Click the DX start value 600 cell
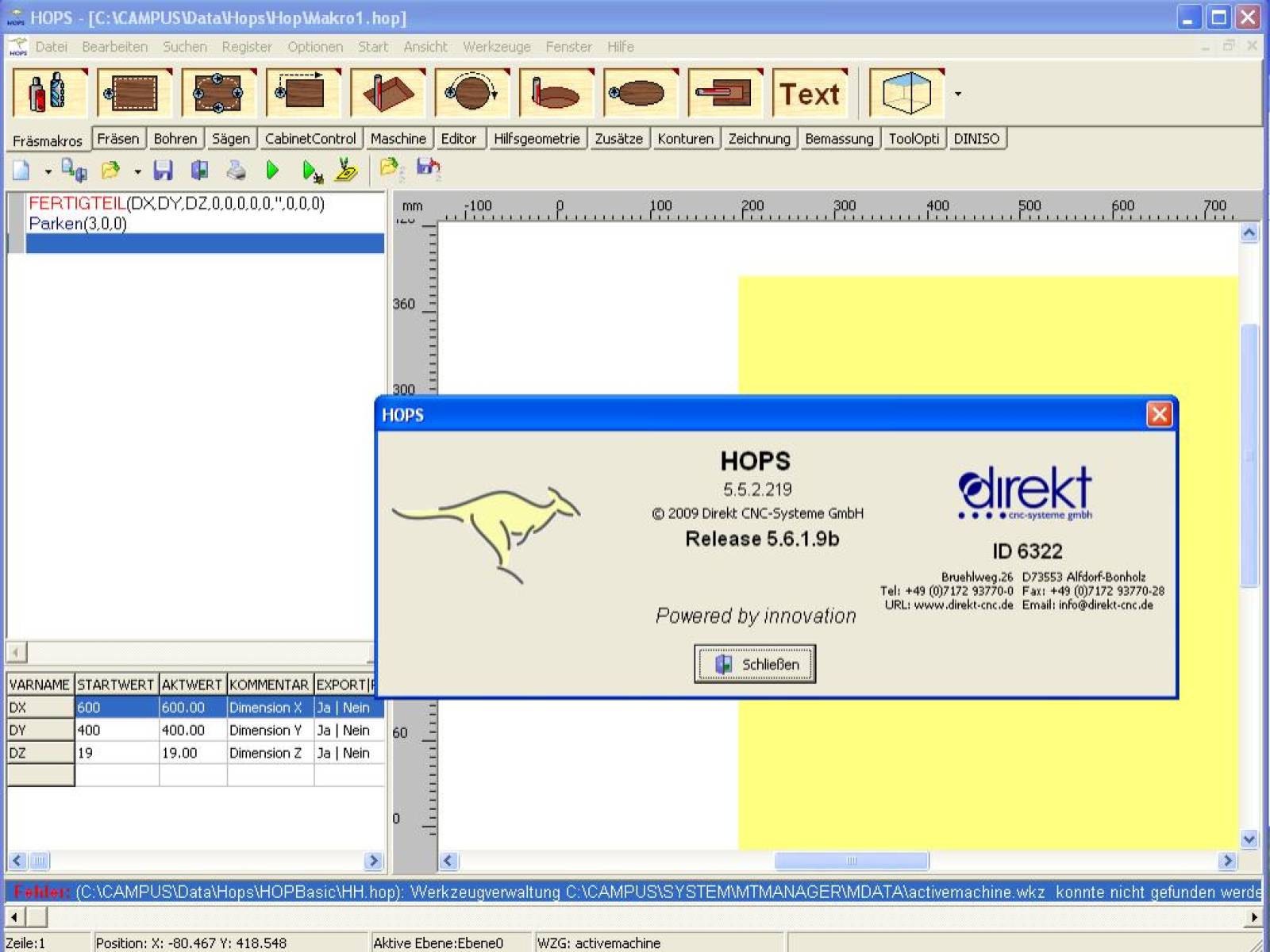 tap(117, 708)
